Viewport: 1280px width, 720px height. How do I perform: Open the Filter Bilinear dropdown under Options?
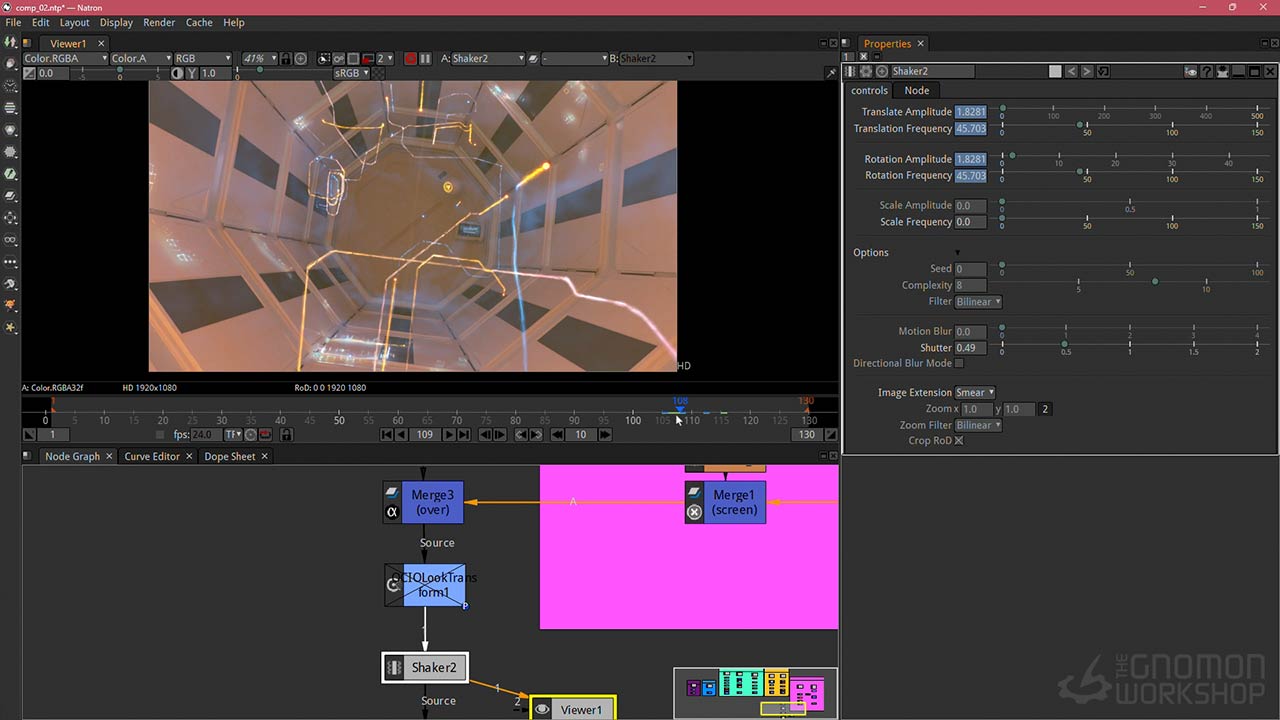pos(978,302)
